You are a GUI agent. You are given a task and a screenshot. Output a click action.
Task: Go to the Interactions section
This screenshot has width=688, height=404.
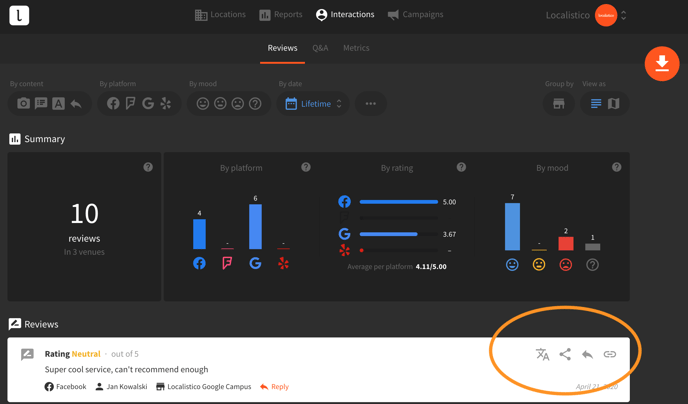tap(345, 15)
